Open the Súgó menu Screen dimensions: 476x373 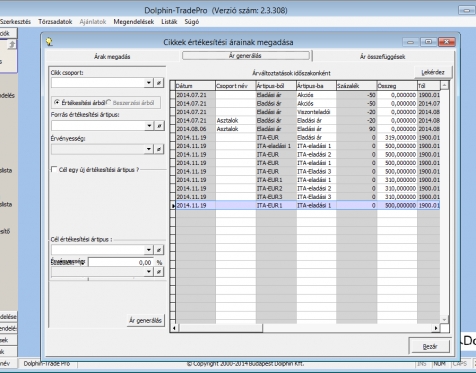point(192,22)
